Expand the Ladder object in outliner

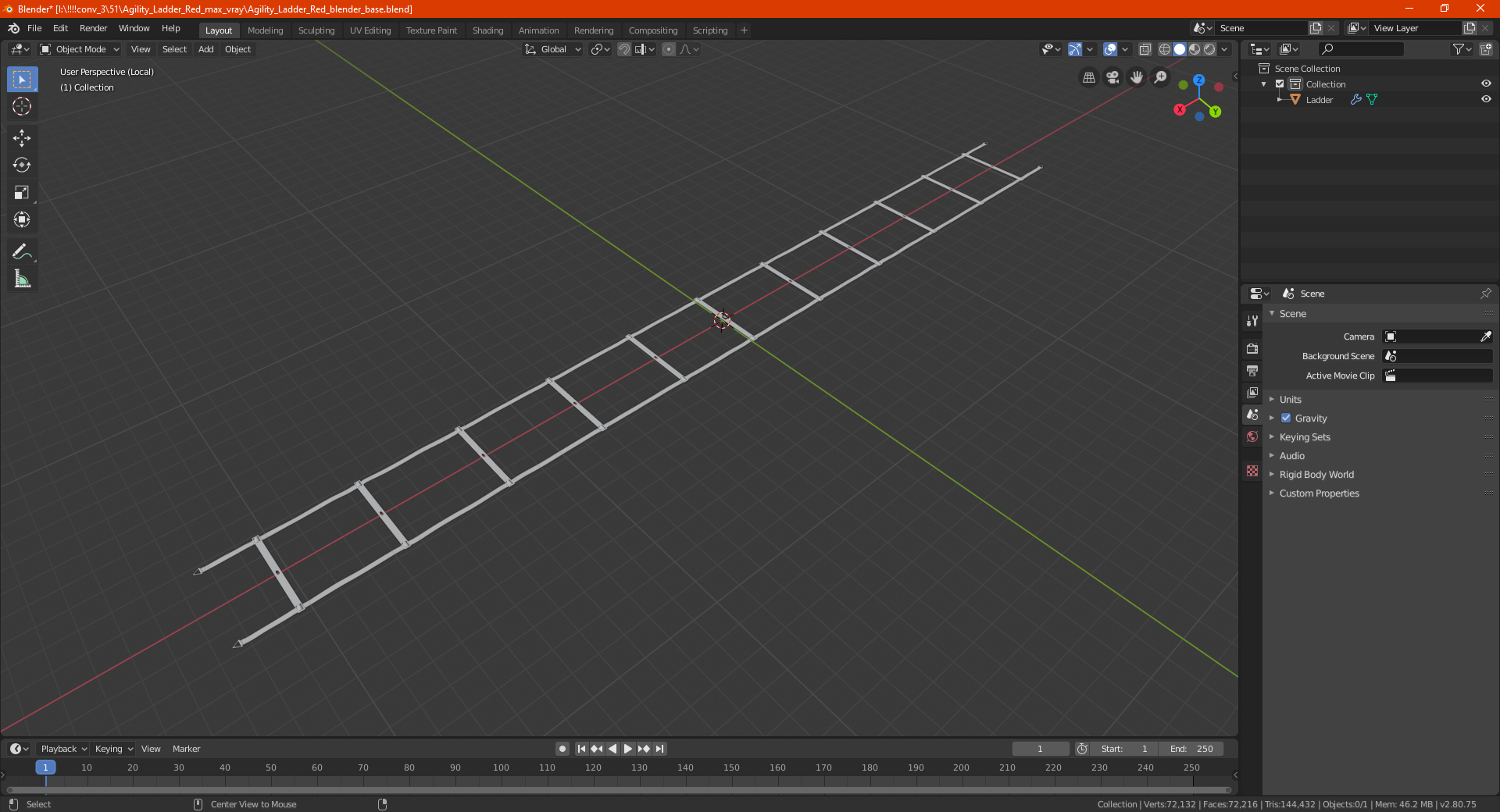coord(1279,99)
